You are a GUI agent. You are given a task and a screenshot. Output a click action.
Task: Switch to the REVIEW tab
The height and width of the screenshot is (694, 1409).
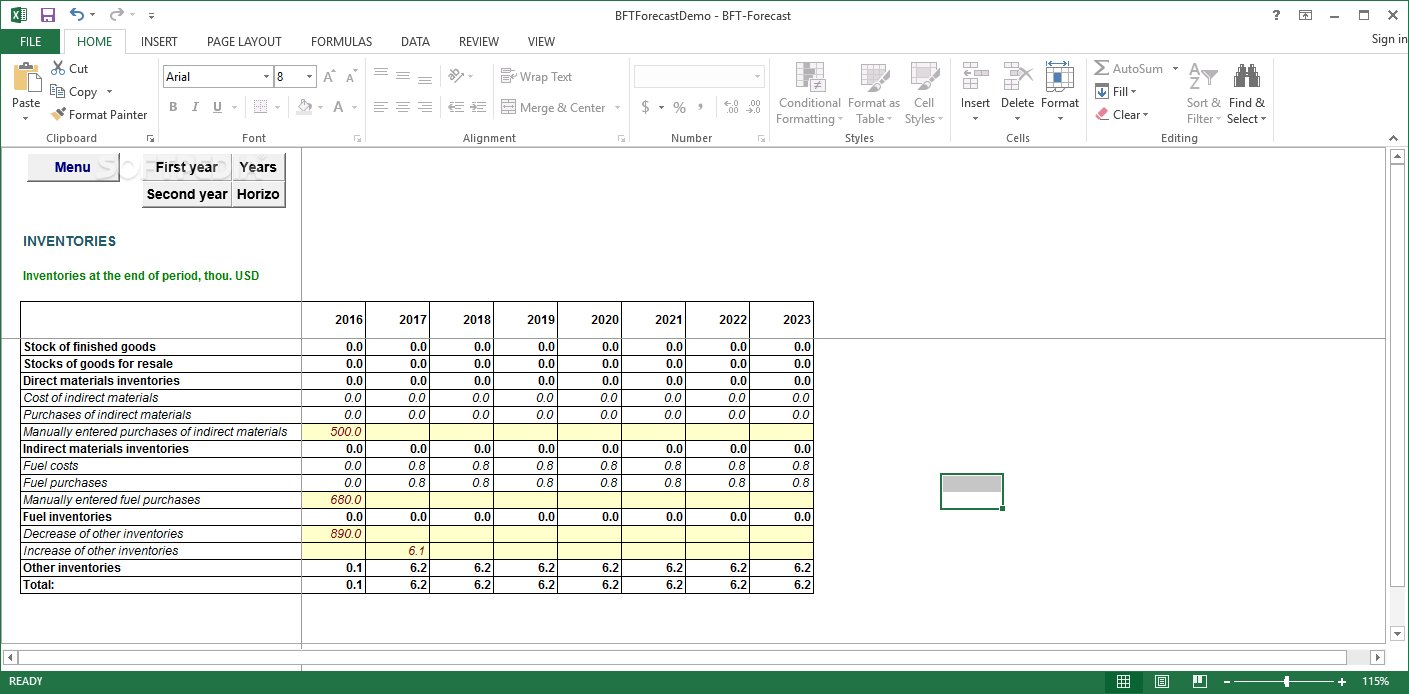(479, 41)
